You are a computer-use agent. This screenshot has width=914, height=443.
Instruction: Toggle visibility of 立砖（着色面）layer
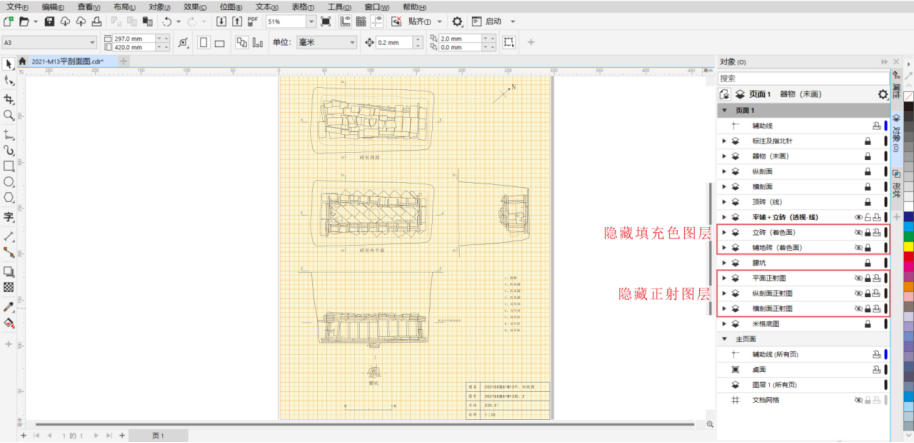pyautogui.click(x=857, y=232)
